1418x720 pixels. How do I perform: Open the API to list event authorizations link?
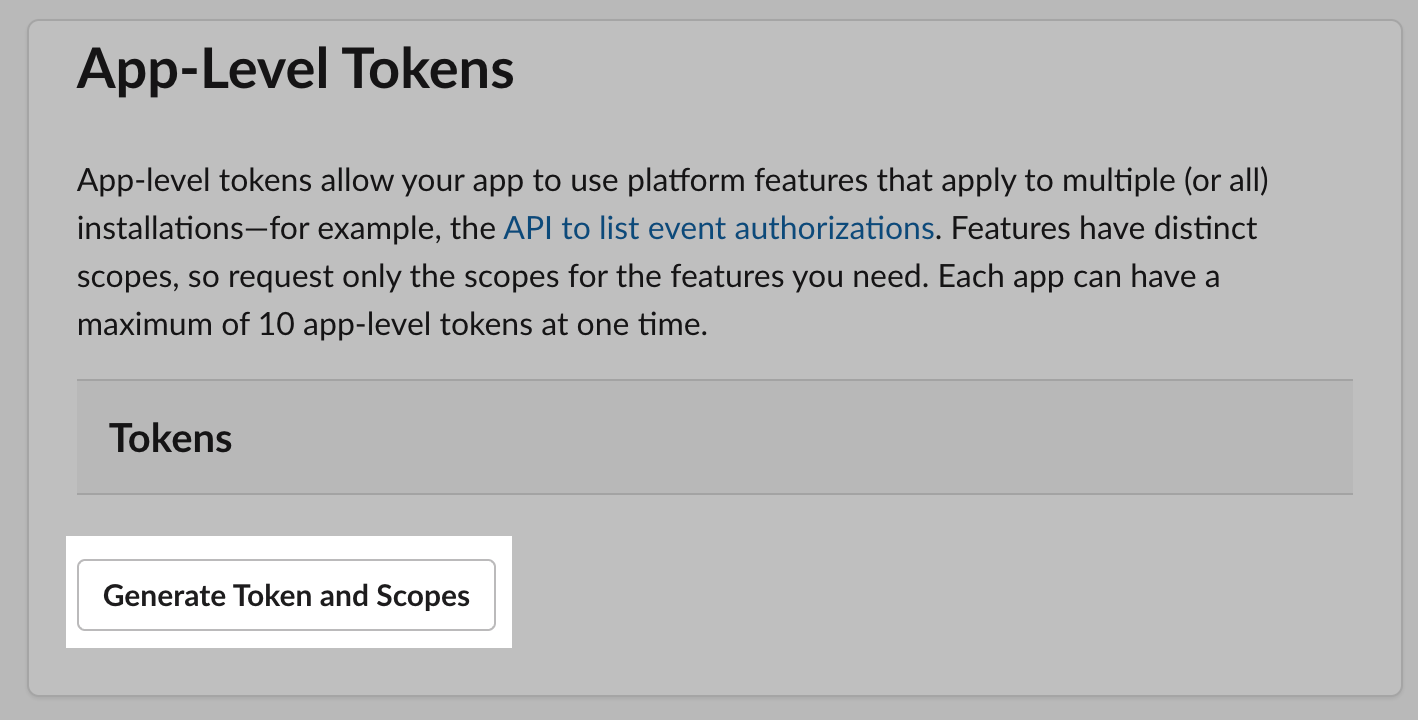718,228
